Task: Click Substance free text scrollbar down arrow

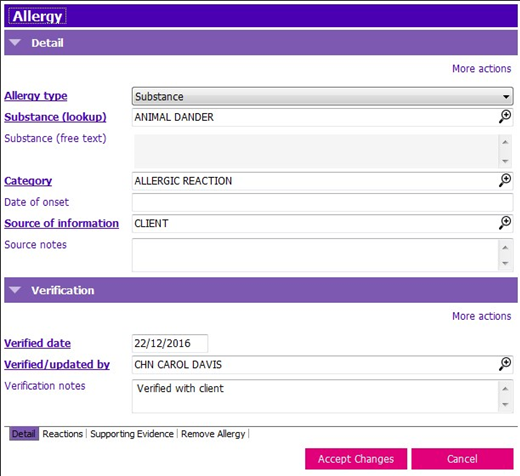Action: coord(505,161)
